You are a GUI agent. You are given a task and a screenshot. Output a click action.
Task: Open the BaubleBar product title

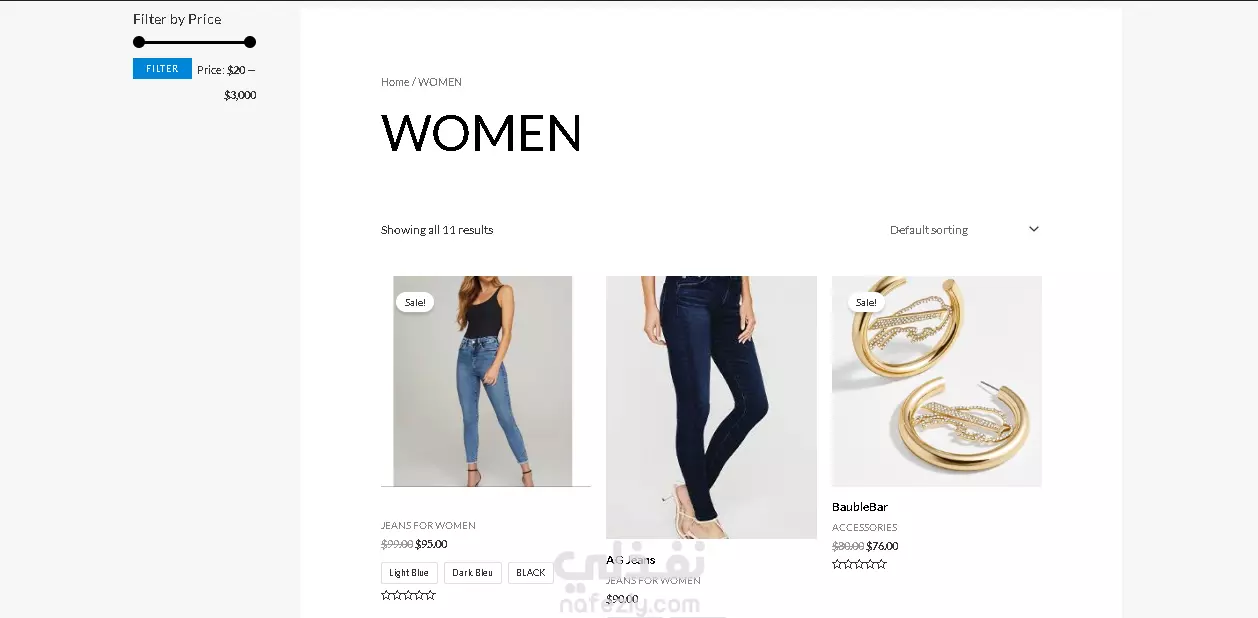pyautogui.click(x=860, y=507)
